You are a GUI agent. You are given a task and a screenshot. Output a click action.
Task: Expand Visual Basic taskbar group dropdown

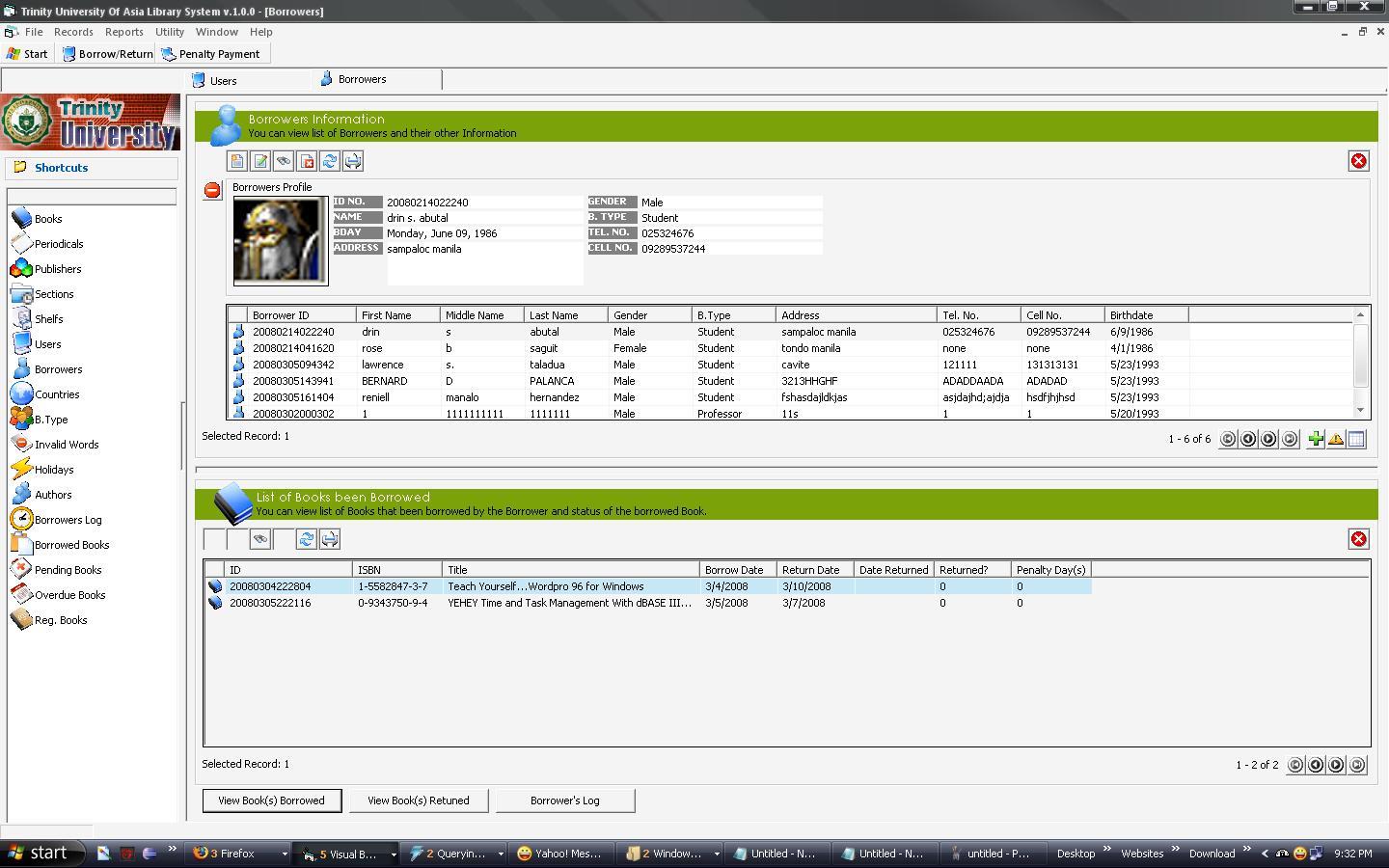click(x=393, y=854)
